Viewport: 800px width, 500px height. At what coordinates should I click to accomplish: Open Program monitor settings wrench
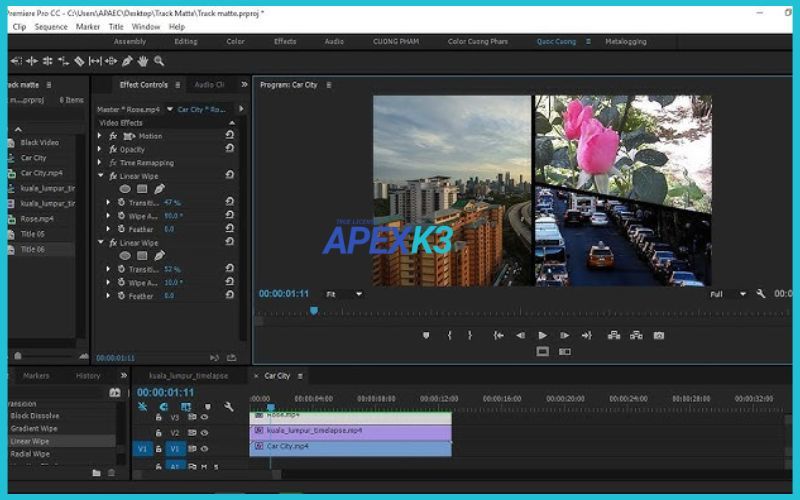click(761, 294)
